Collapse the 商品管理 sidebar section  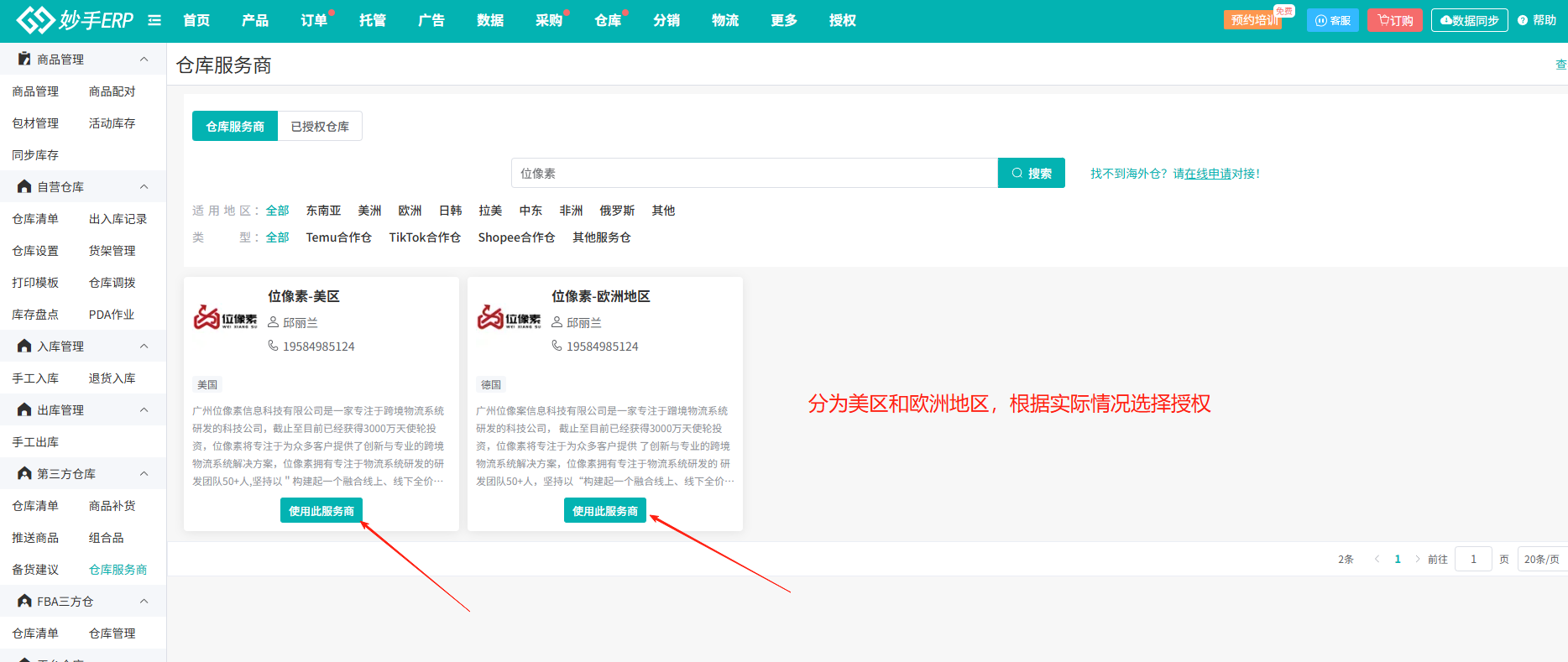[x=144, y=59]
